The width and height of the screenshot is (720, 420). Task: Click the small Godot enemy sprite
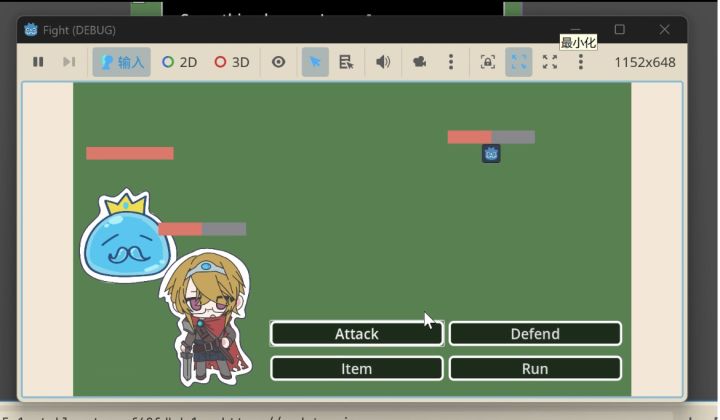click(491, 154)
